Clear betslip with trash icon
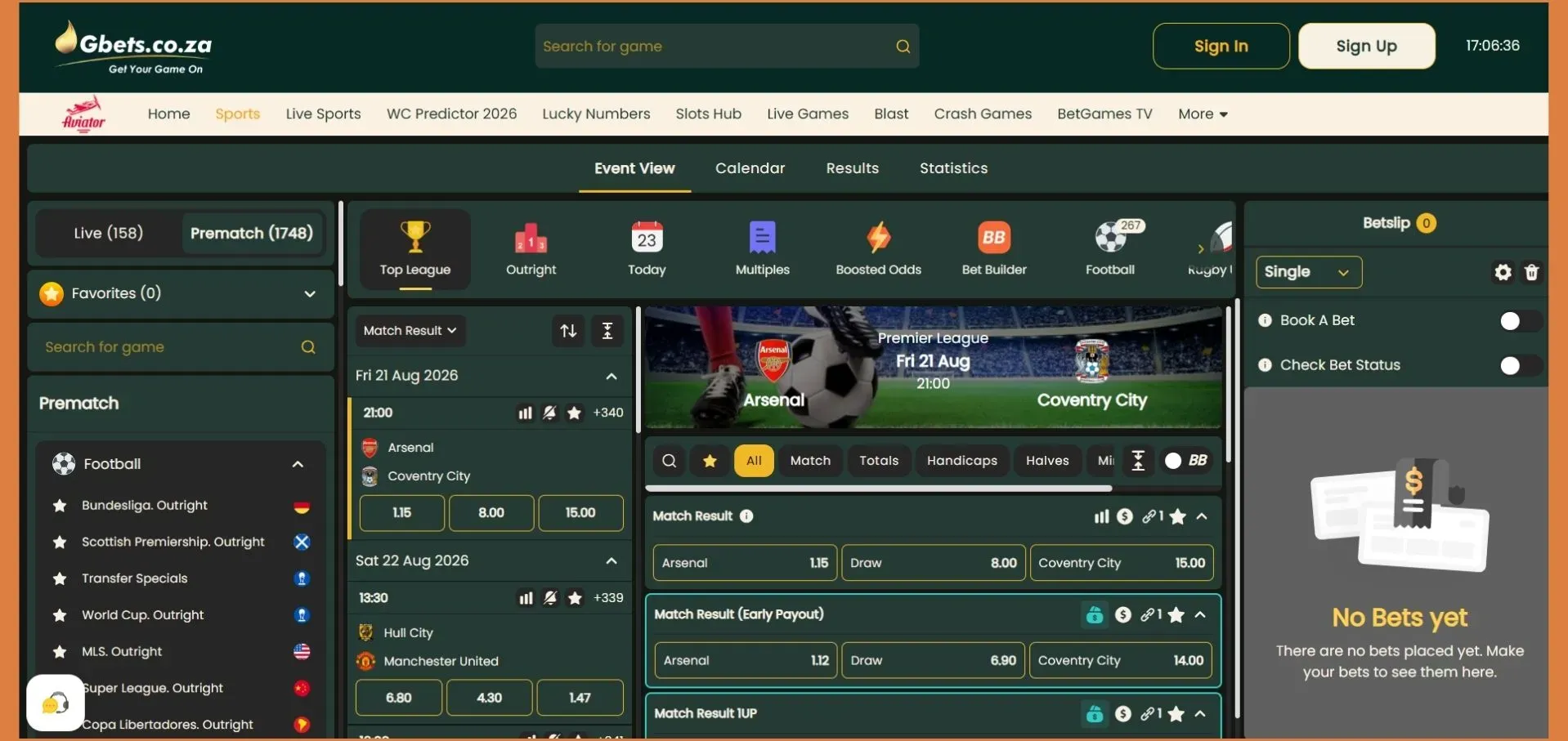The image size is (1568, 741). pos(1531,272)
